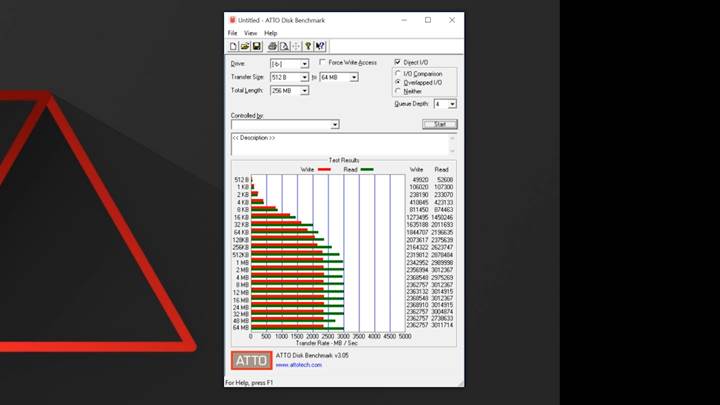720x405 pixels.
Task: Enable the Force Write Access checkbox
Action: point(322,62)
